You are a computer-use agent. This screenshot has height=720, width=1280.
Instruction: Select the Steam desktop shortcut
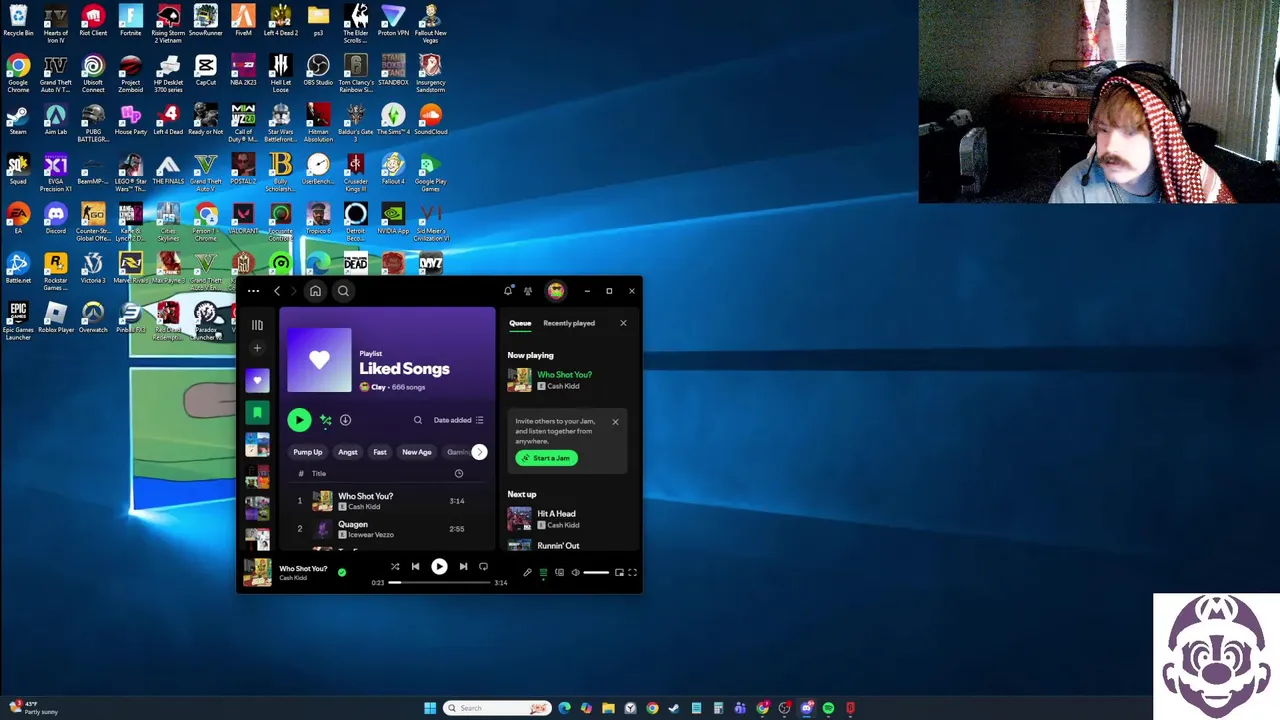(x=18, y=120)
